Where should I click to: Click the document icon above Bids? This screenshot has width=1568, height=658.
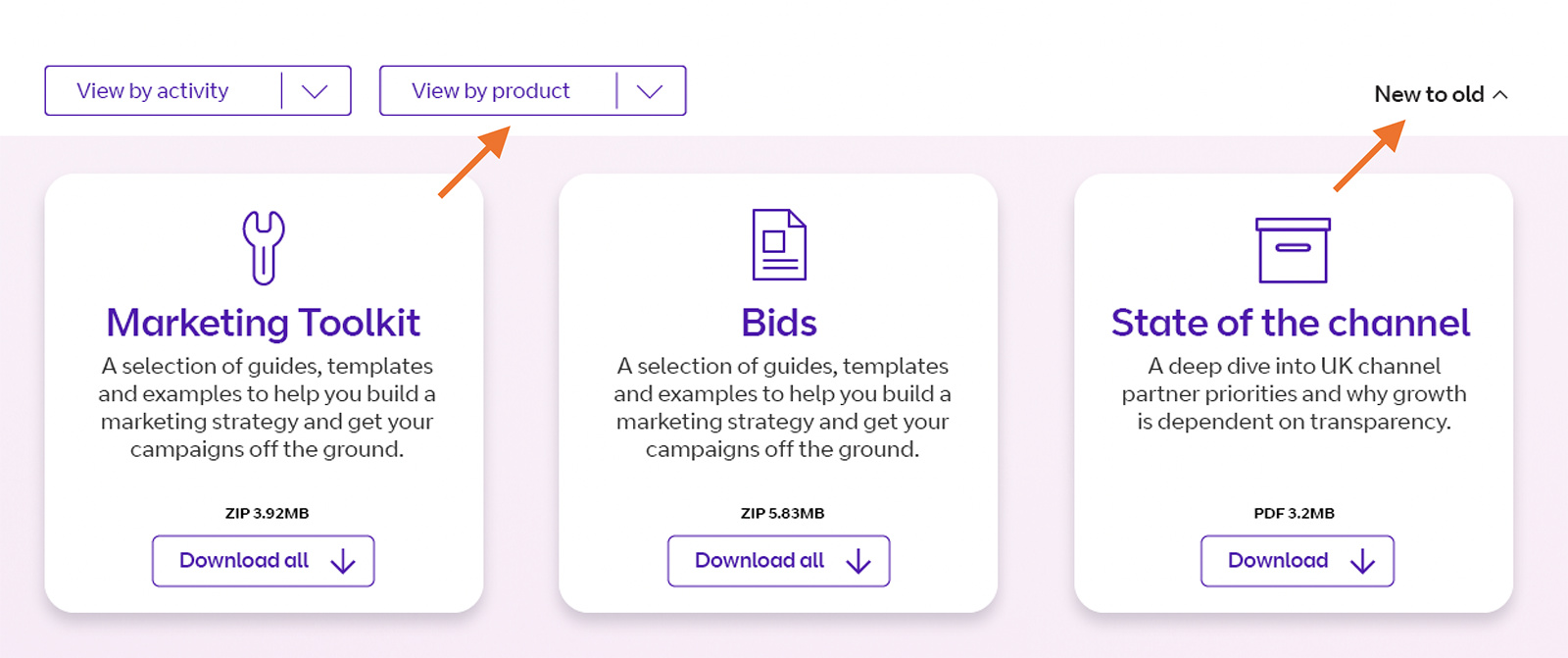click(x=779, y=244)
